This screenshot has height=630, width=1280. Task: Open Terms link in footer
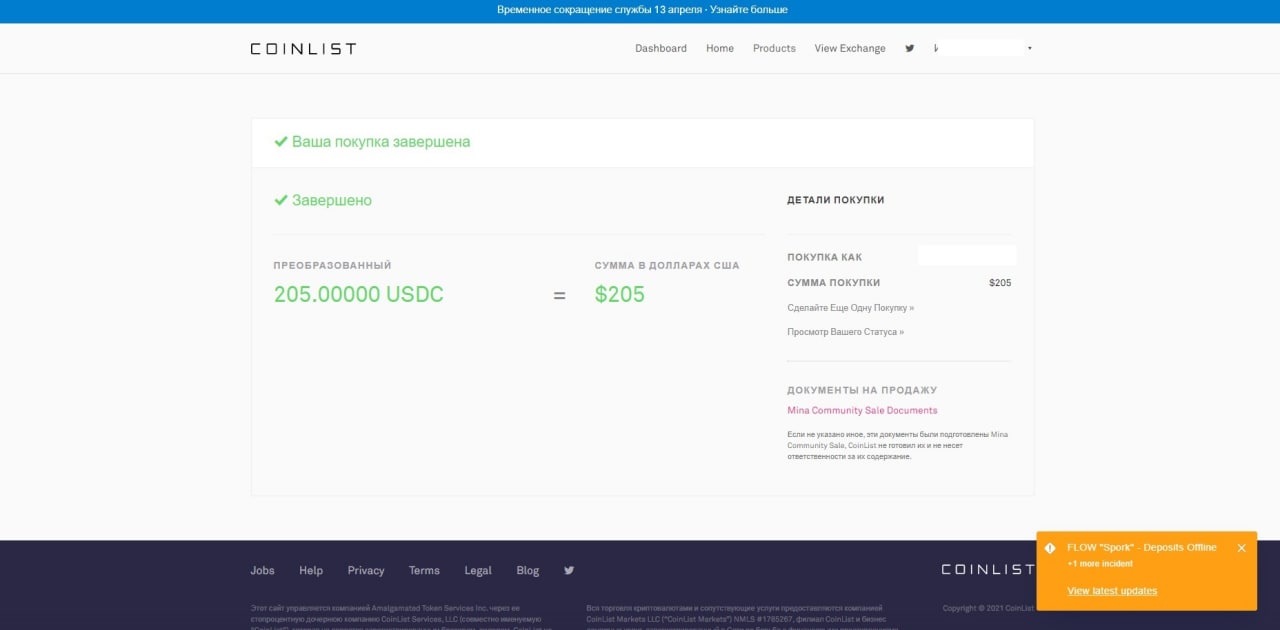click(424, 570)
